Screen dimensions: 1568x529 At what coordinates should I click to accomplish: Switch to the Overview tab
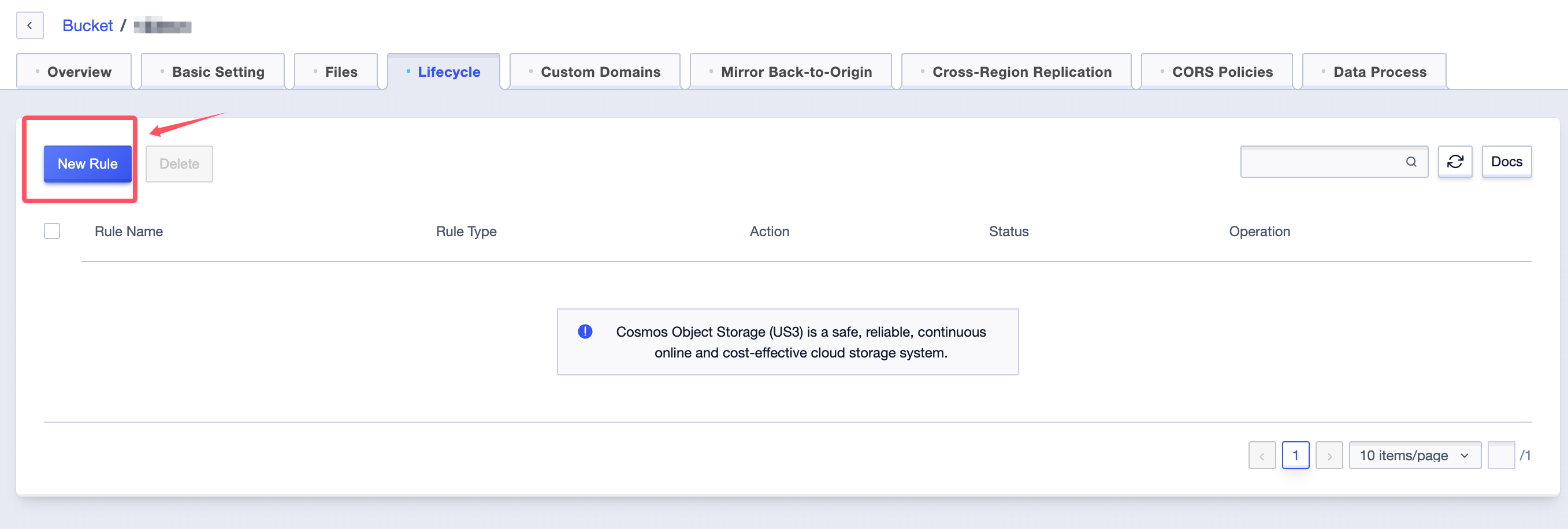point(73,72)
